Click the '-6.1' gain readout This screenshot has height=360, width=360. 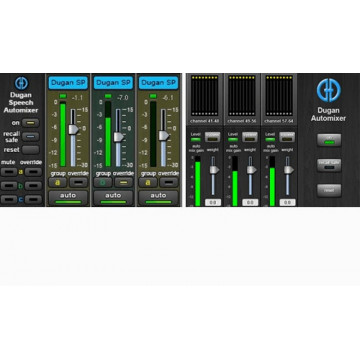click(168, 97)
